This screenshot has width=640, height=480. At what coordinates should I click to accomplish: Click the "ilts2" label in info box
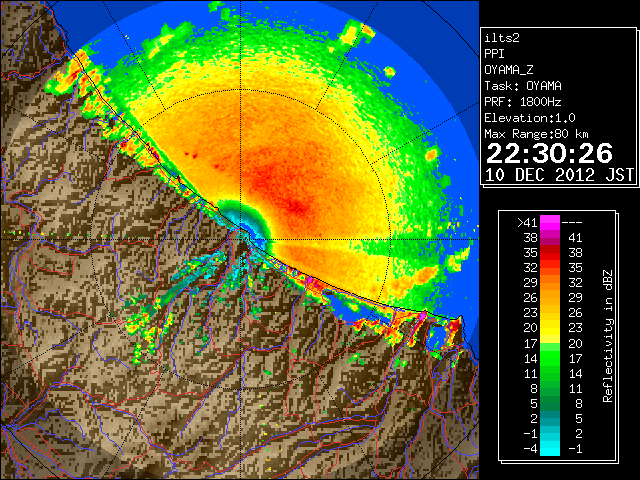pyautogui.click(x=502, y=38)
